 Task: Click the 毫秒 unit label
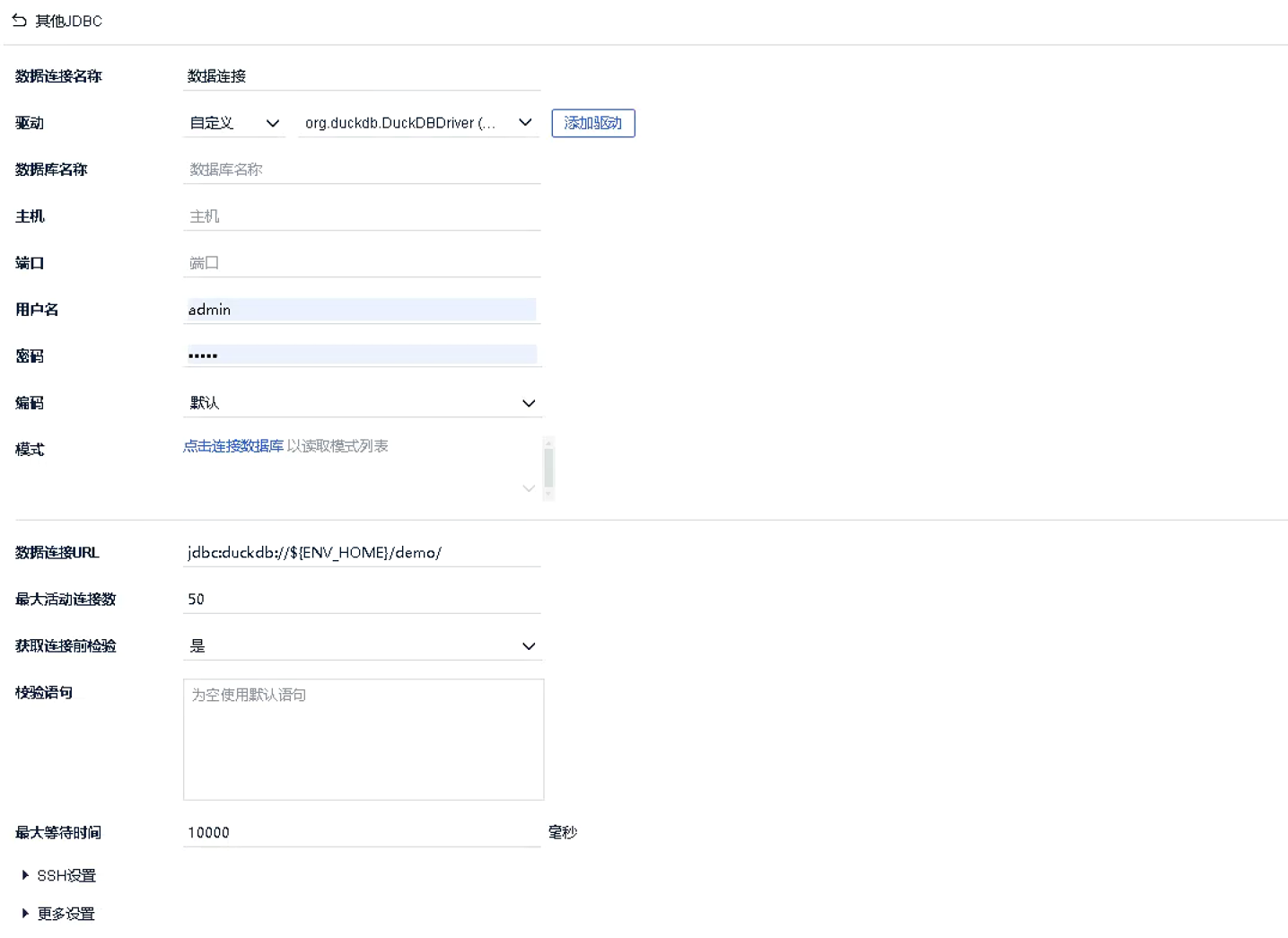coord(563,833)
